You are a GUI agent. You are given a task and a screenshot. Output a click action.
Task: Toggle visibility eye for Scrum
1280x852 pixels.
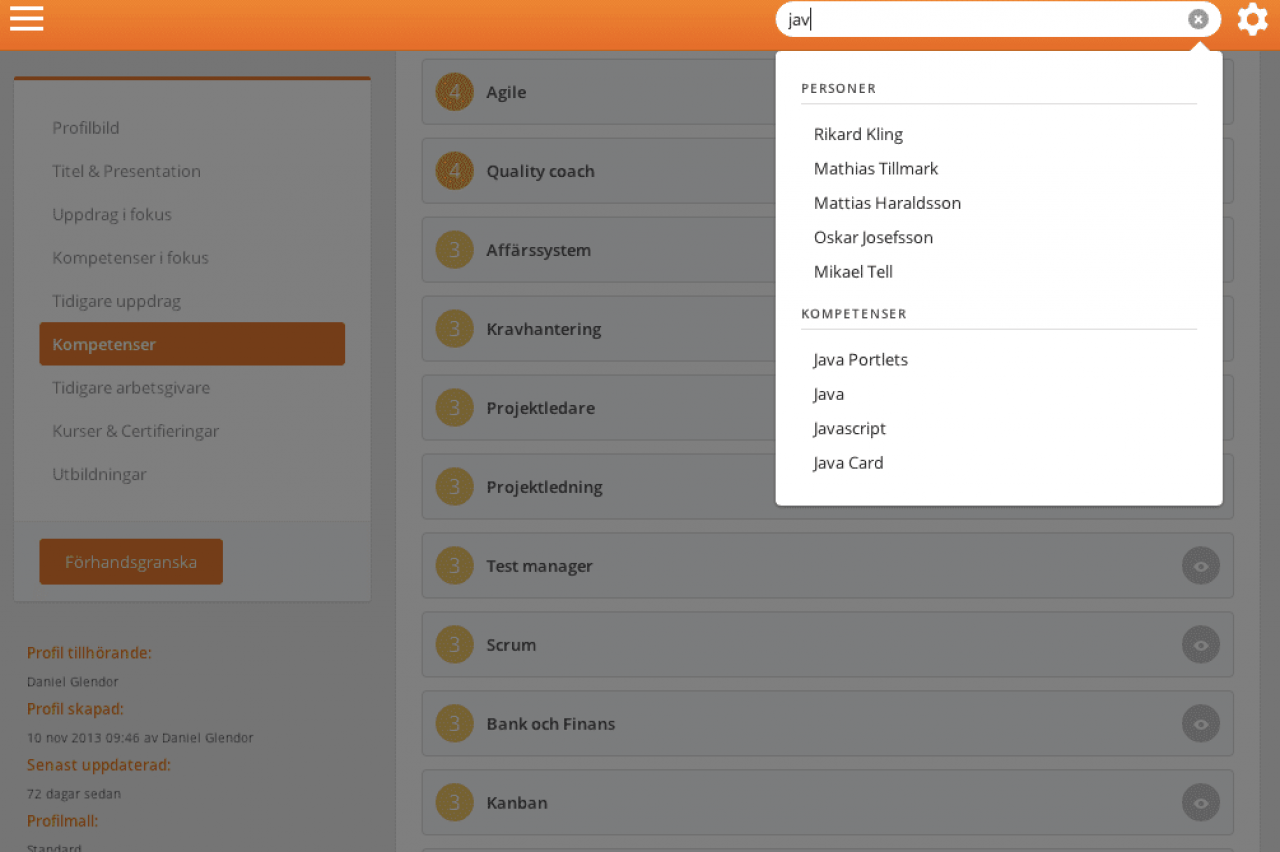[x=1201, y=645]
